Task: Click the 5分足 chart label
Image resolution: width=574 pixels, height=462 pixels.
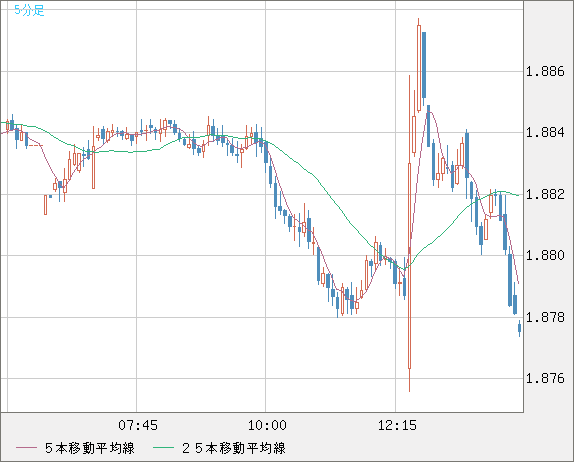Action: (x=29, y=10)
